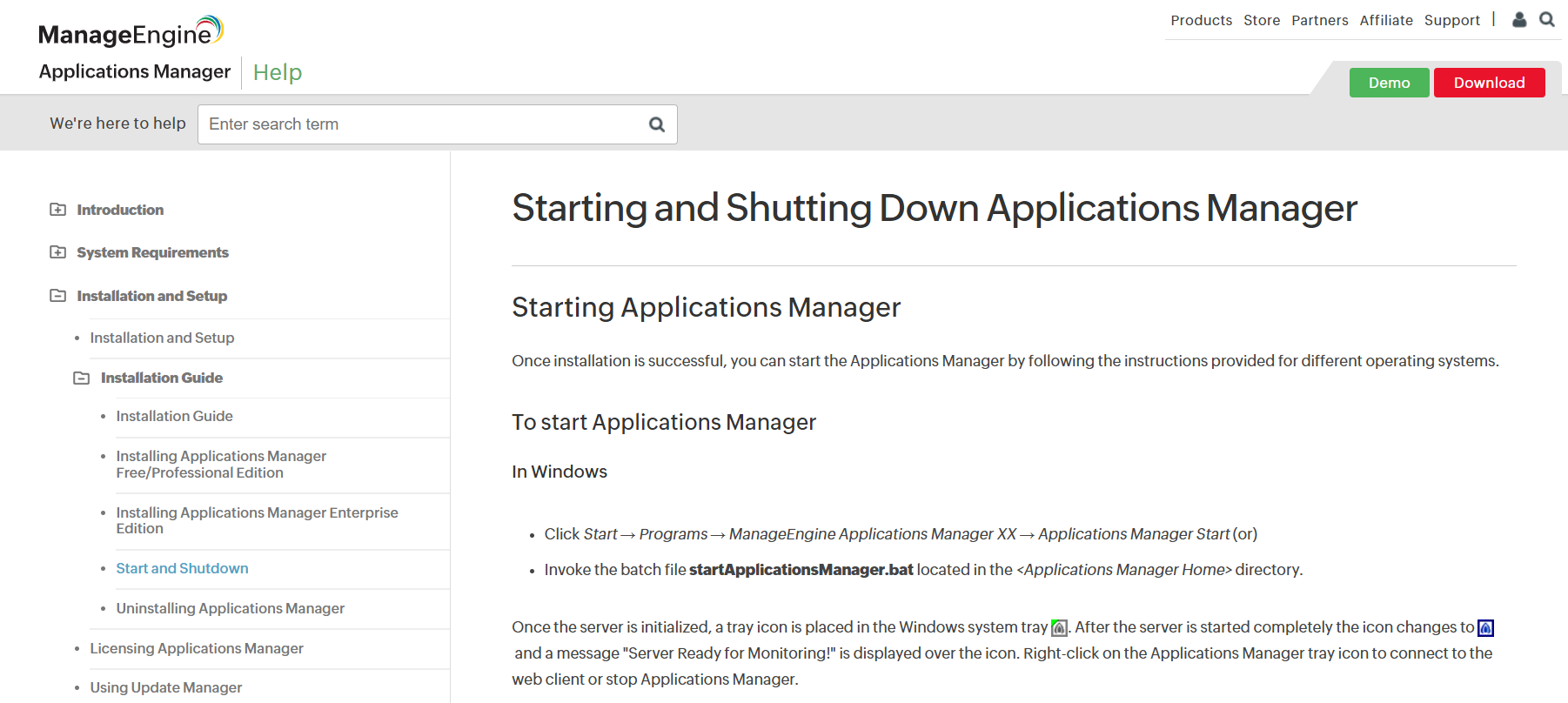Open the user account icon
The image size is (1568, 703).
click(x=1519, y=19)
